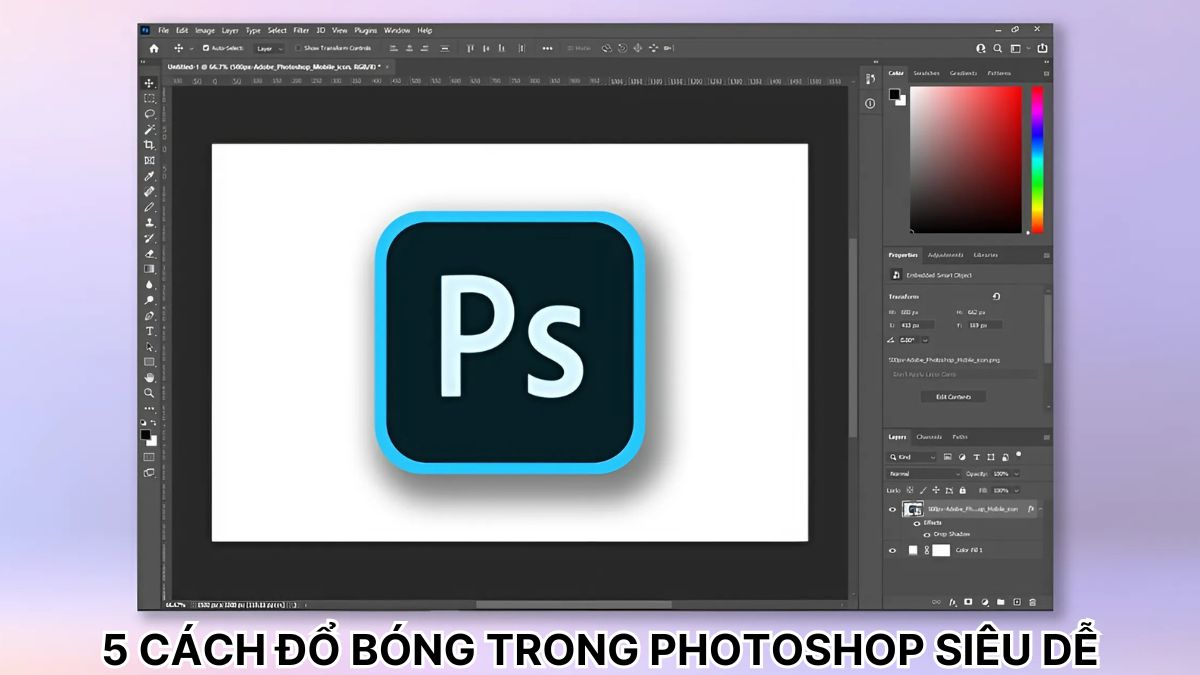Select the Zoom tool
1200x675 pixels.
[149, 392]
